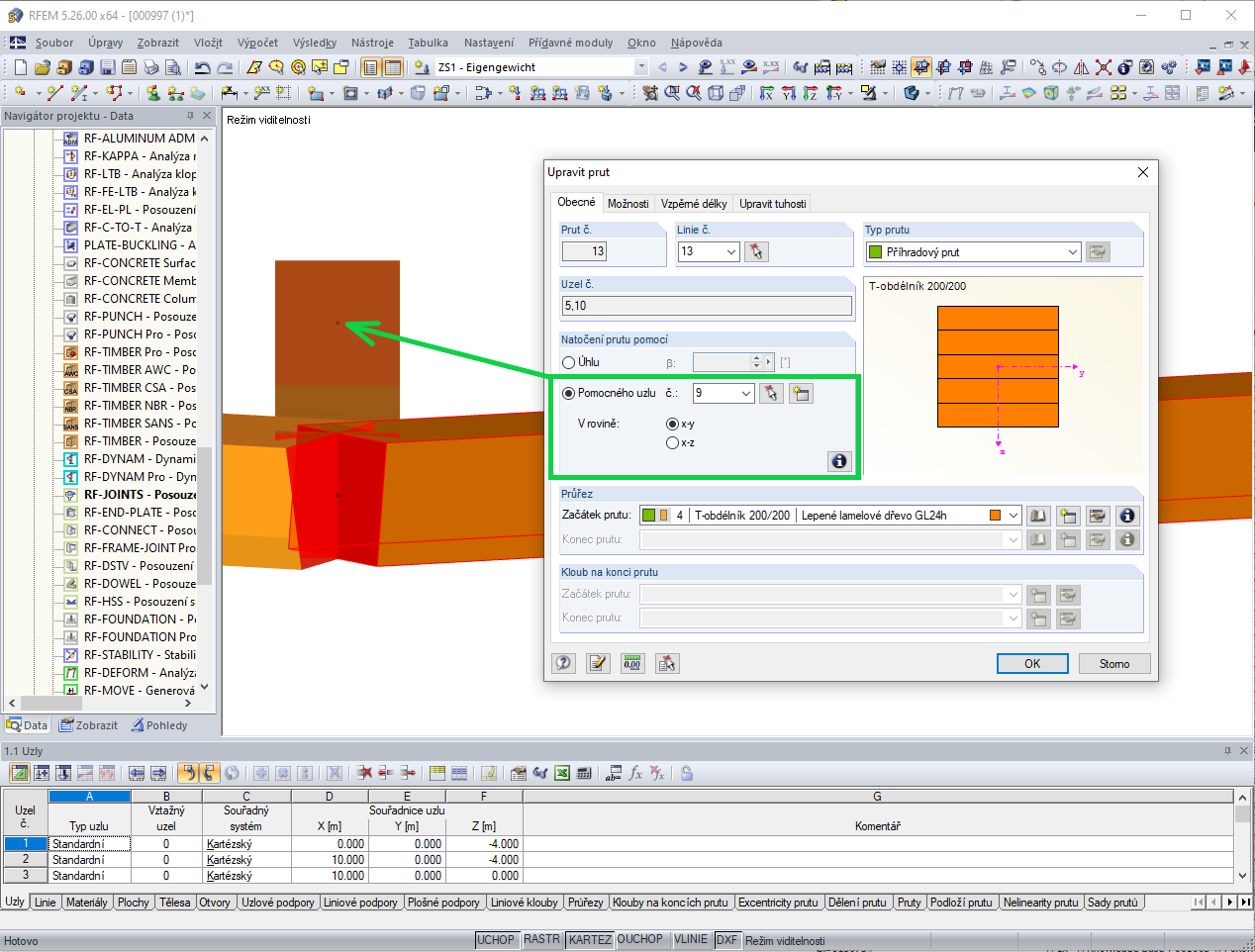
Task: Toggle UCHOP in status bar
Action: 496,939
